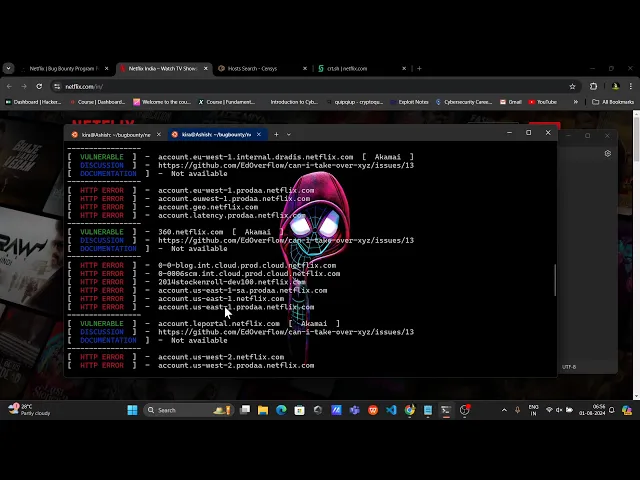The image size is (640, 480).
Task: Close the active terminal tab
Action: [259, 134]
